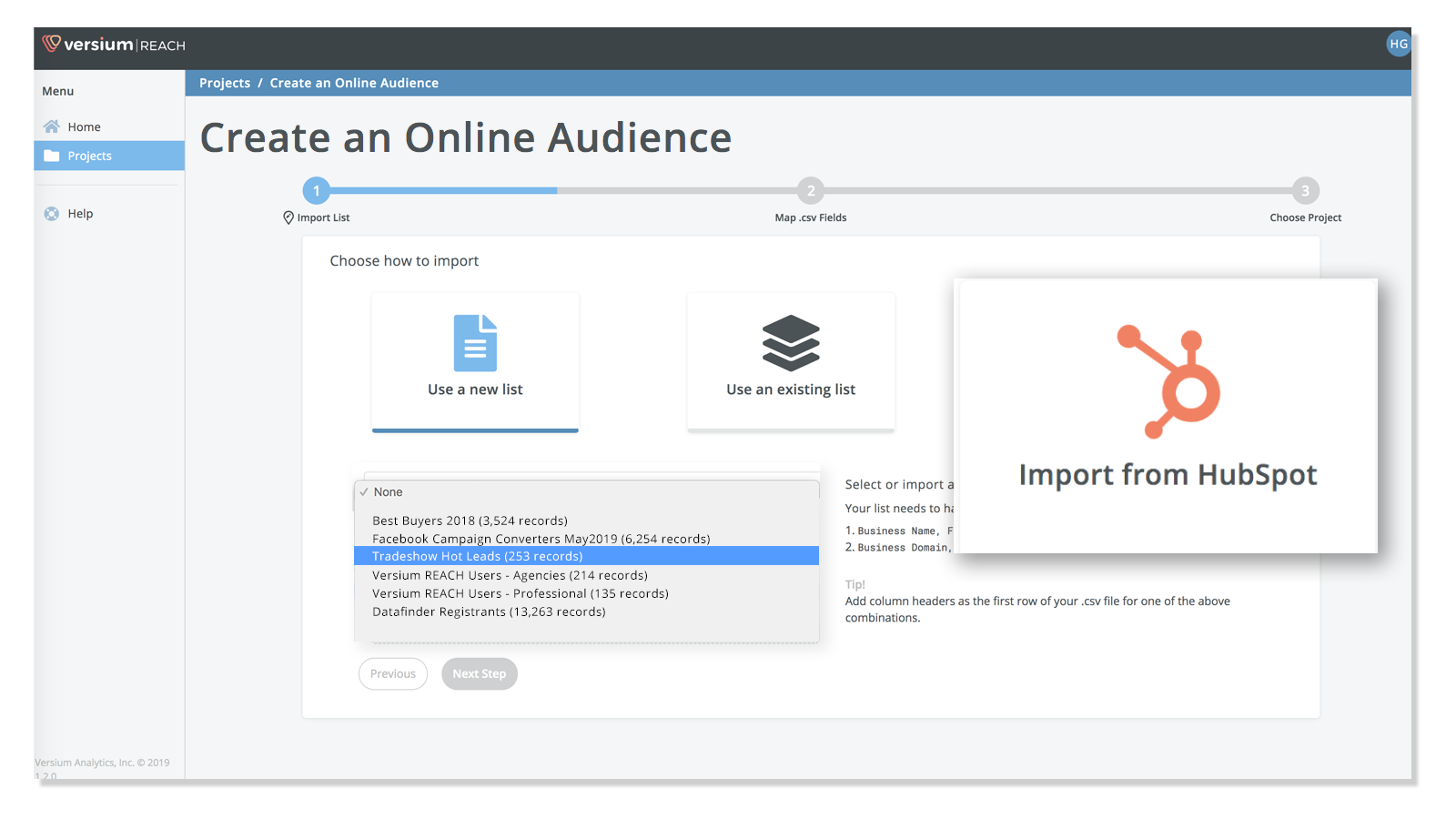The height and width of the screenshot is (819, 1456).
Task: Click the Import List step label
Action: point(323,217)
